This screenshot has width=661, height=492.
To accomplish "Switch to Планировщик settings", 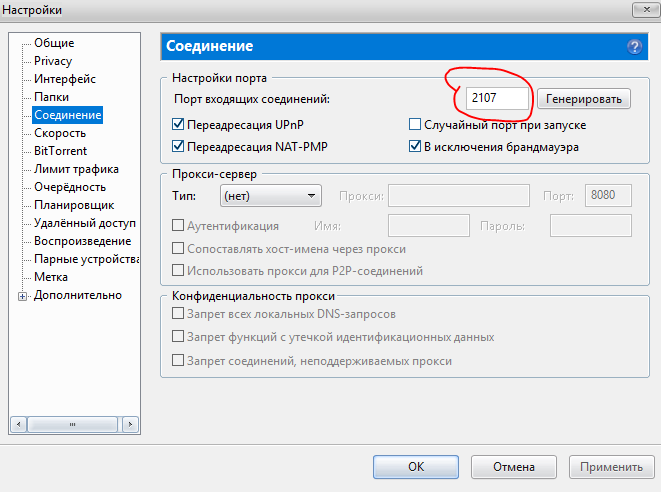I will coord(73,205).
